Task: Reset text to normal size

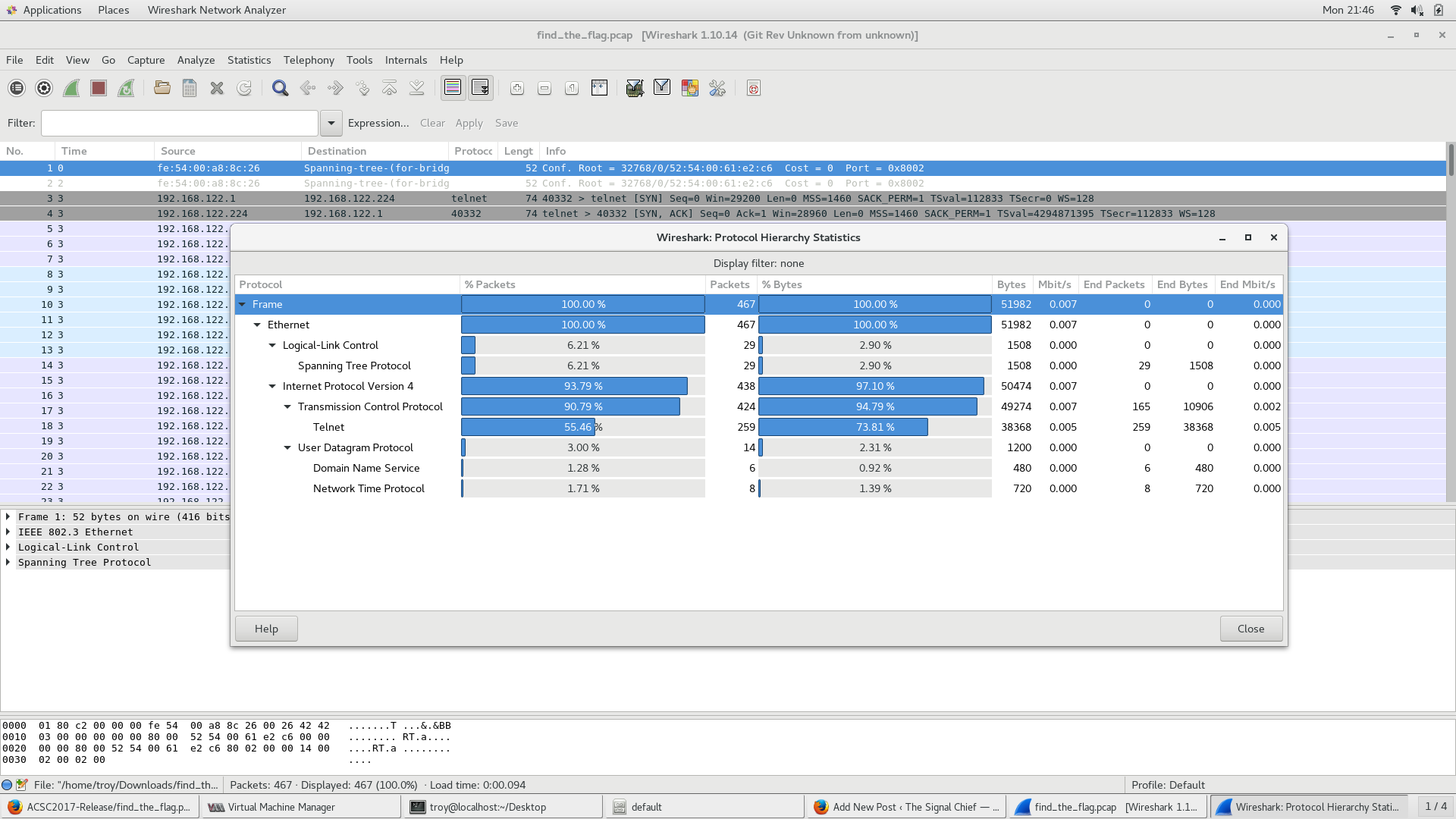Action: (572, 88)
